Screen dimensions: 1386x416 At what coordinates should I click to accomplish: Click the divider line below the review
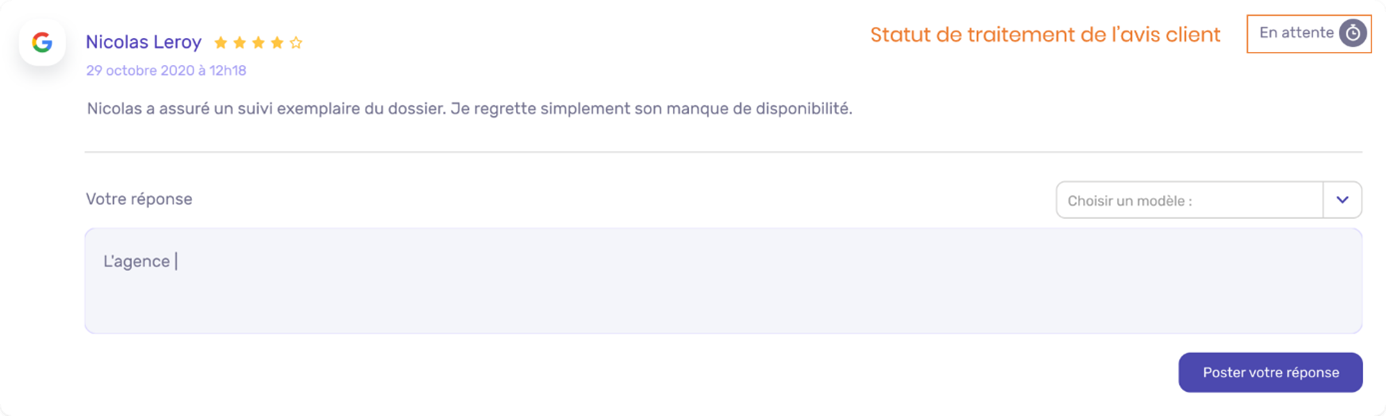(723, 152)
